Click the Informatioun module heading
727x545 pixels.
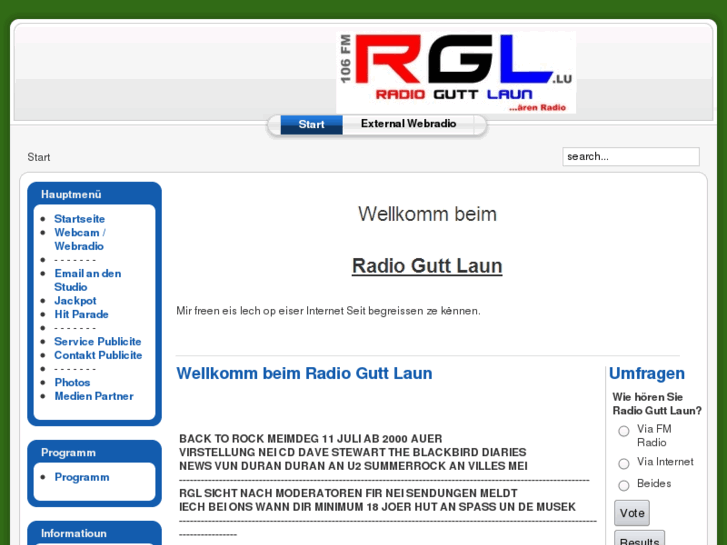pos(74,533)
